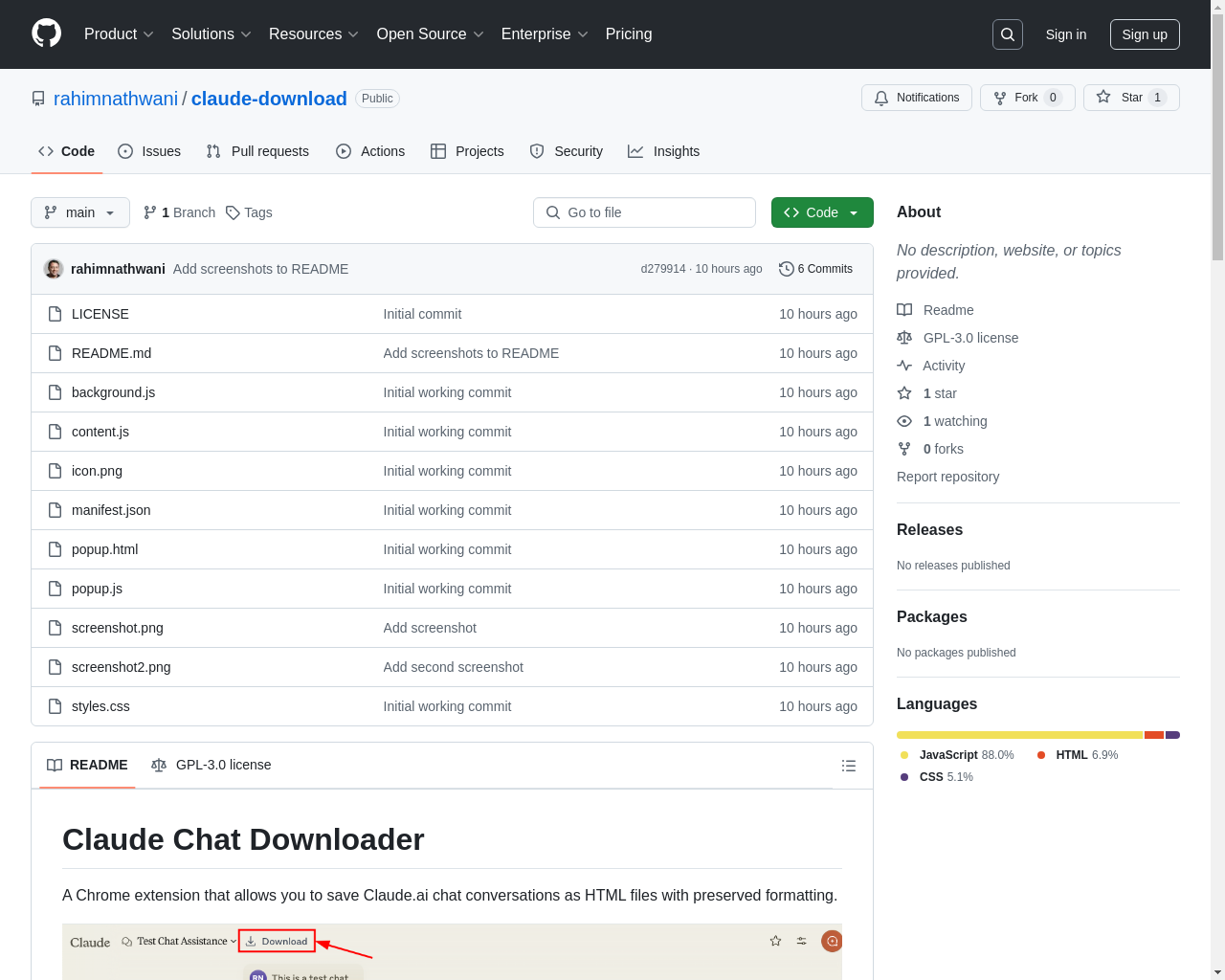The height and width of the screenshot is (980, 1225).
Task: Click the fork icon beside 0 forks
Action: (904, 449)
